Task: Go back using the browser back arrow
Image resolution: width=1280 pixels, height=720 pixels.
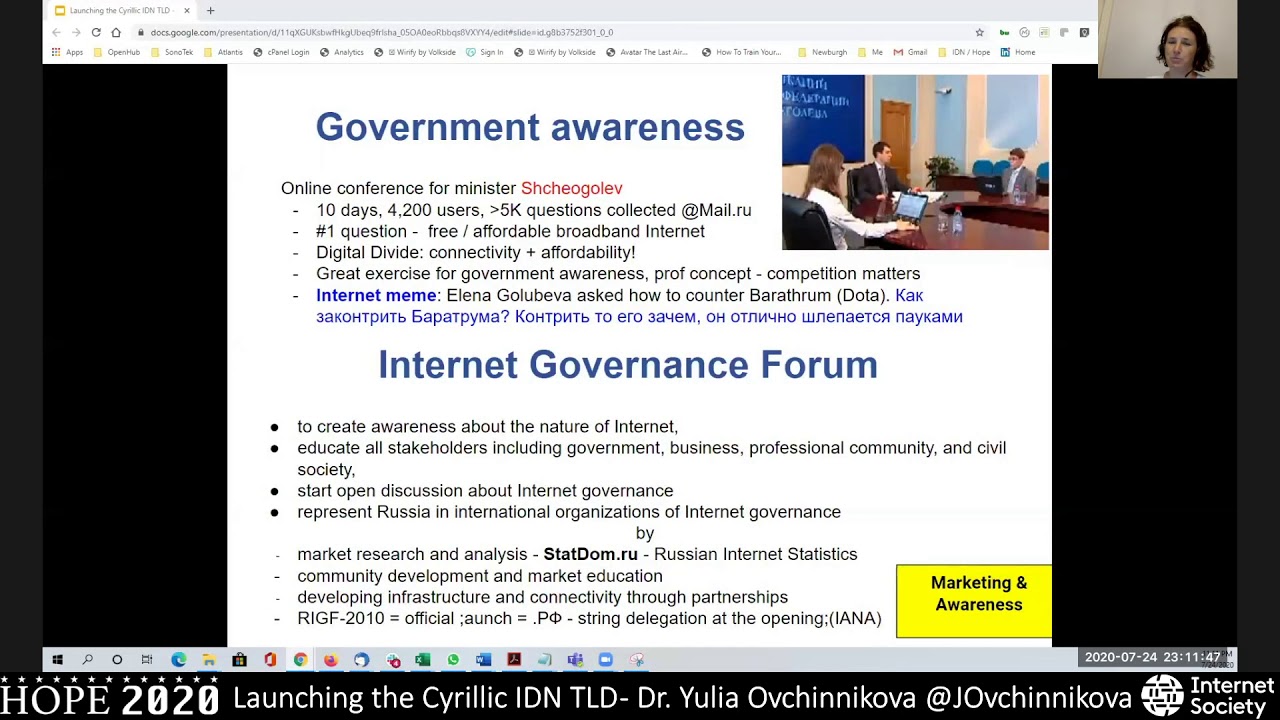Action: pos(56,32)
